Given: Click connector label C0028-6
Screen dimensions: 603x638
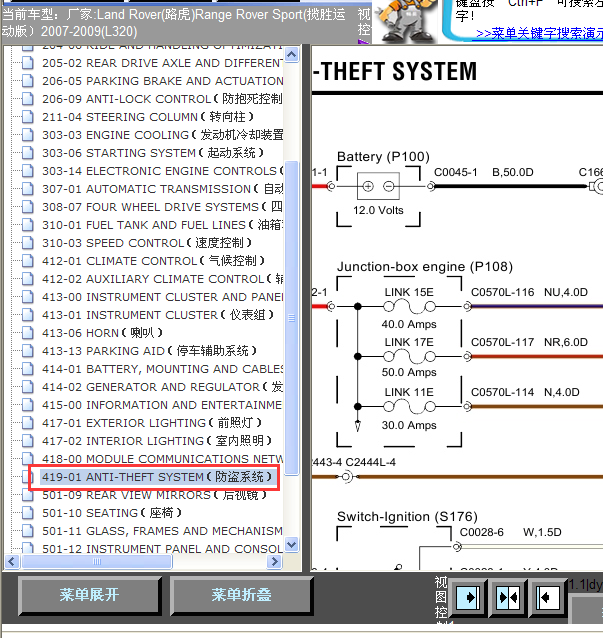Looking at the screenshot, I should (x=482, y=532).
